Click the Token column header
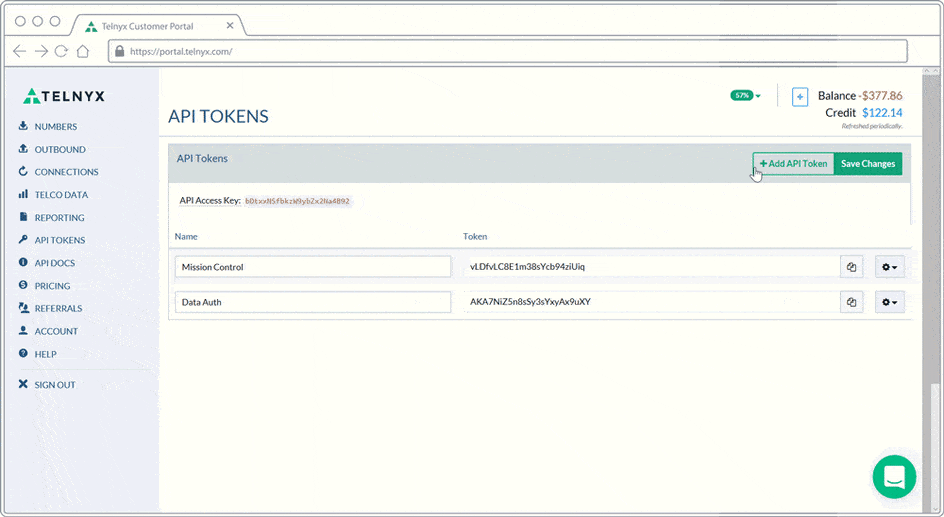944x517 pixels. 475,237
